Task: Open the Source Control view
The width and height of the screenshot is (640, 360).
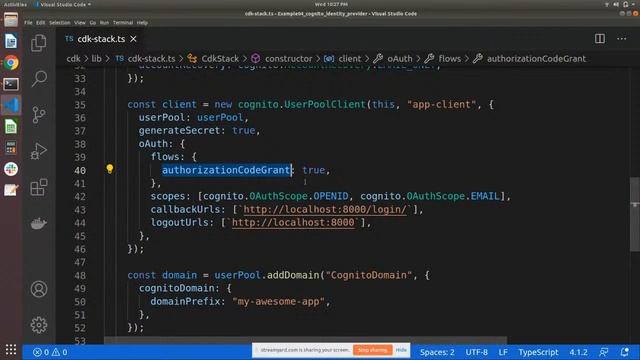Action: [39, 115]
